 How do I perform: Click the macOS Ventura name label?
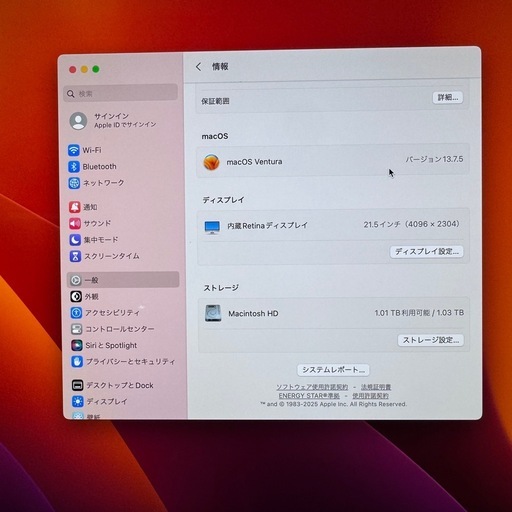coord(254,162)
